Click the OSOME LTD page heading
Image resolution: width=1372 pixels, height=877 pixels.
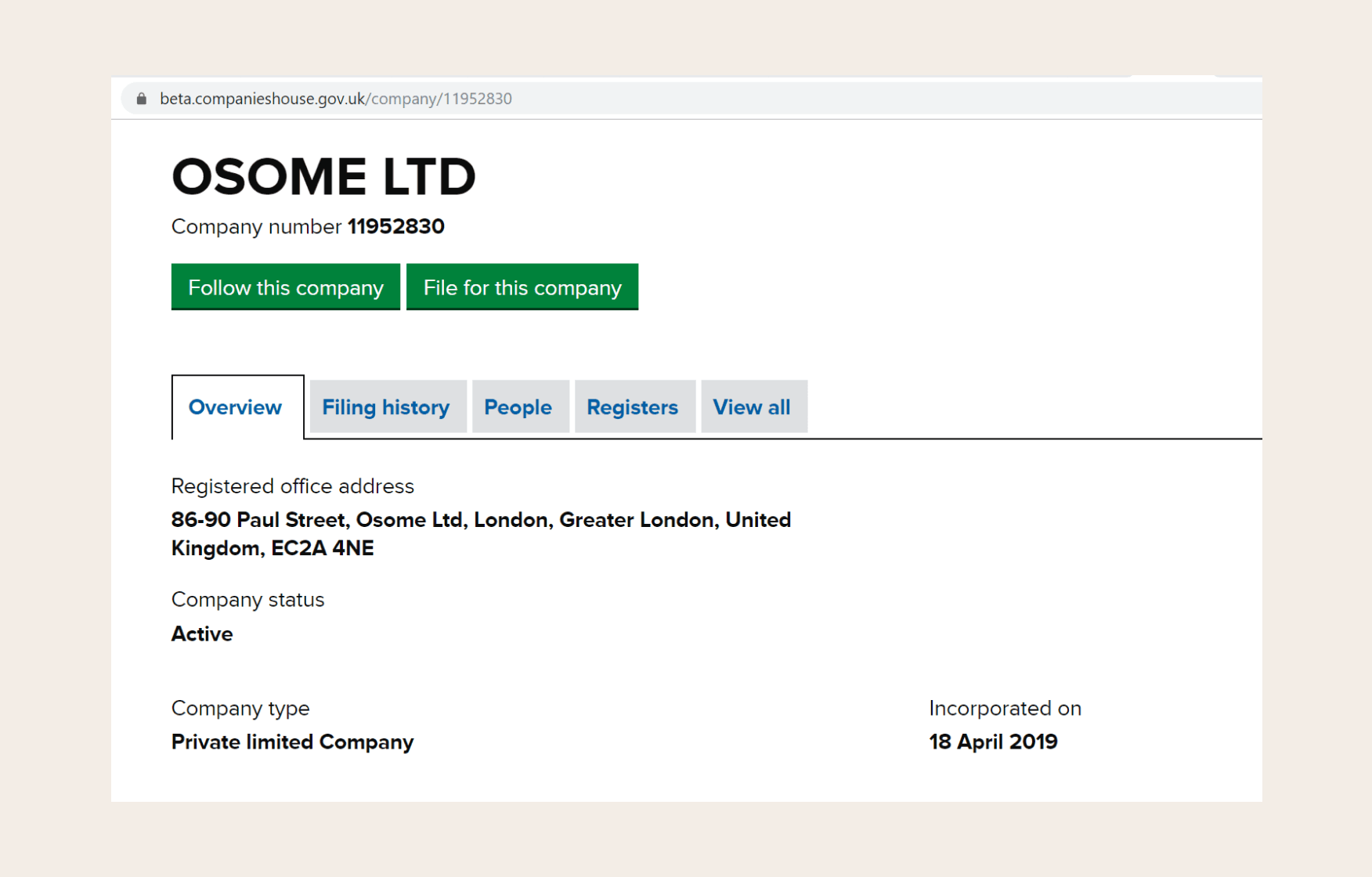tap(323, 176)
